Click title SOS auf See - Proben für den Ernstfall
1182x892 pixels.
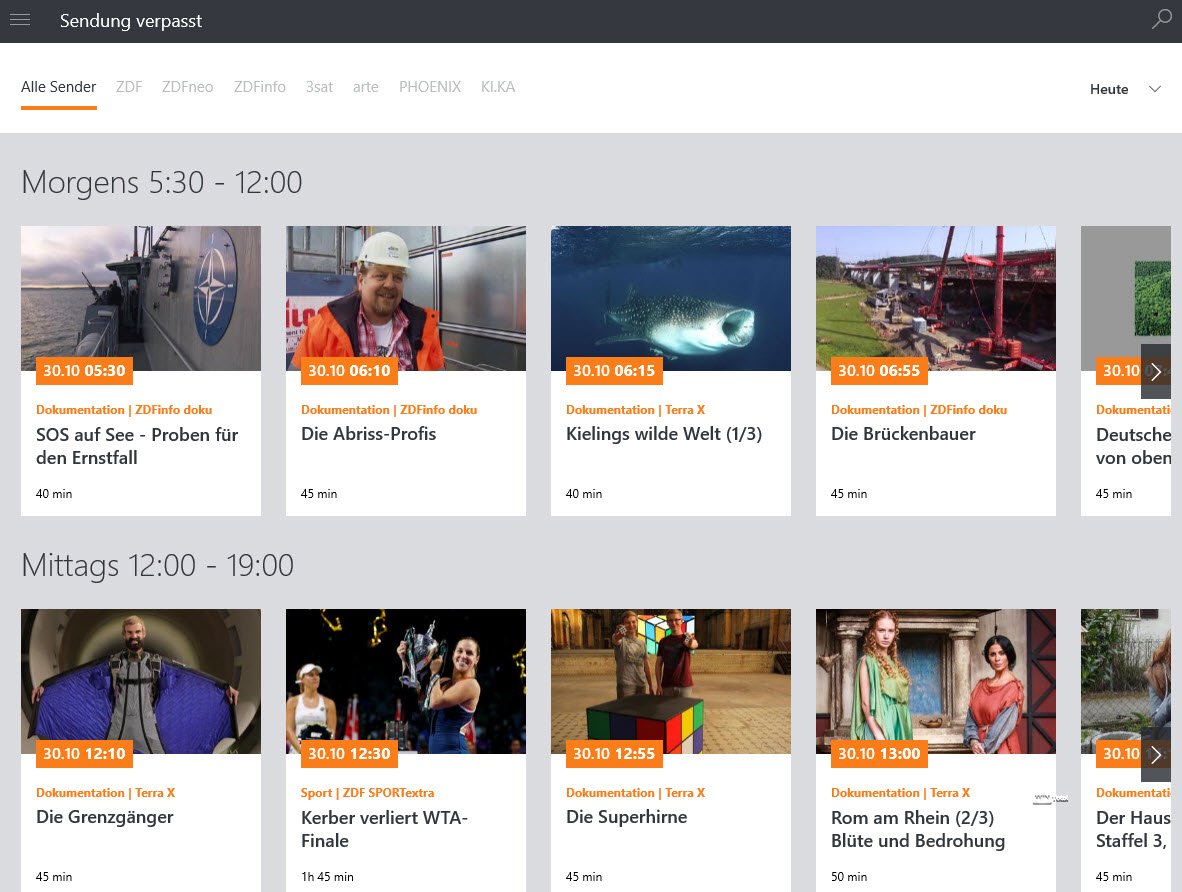[x=137, y=446]
